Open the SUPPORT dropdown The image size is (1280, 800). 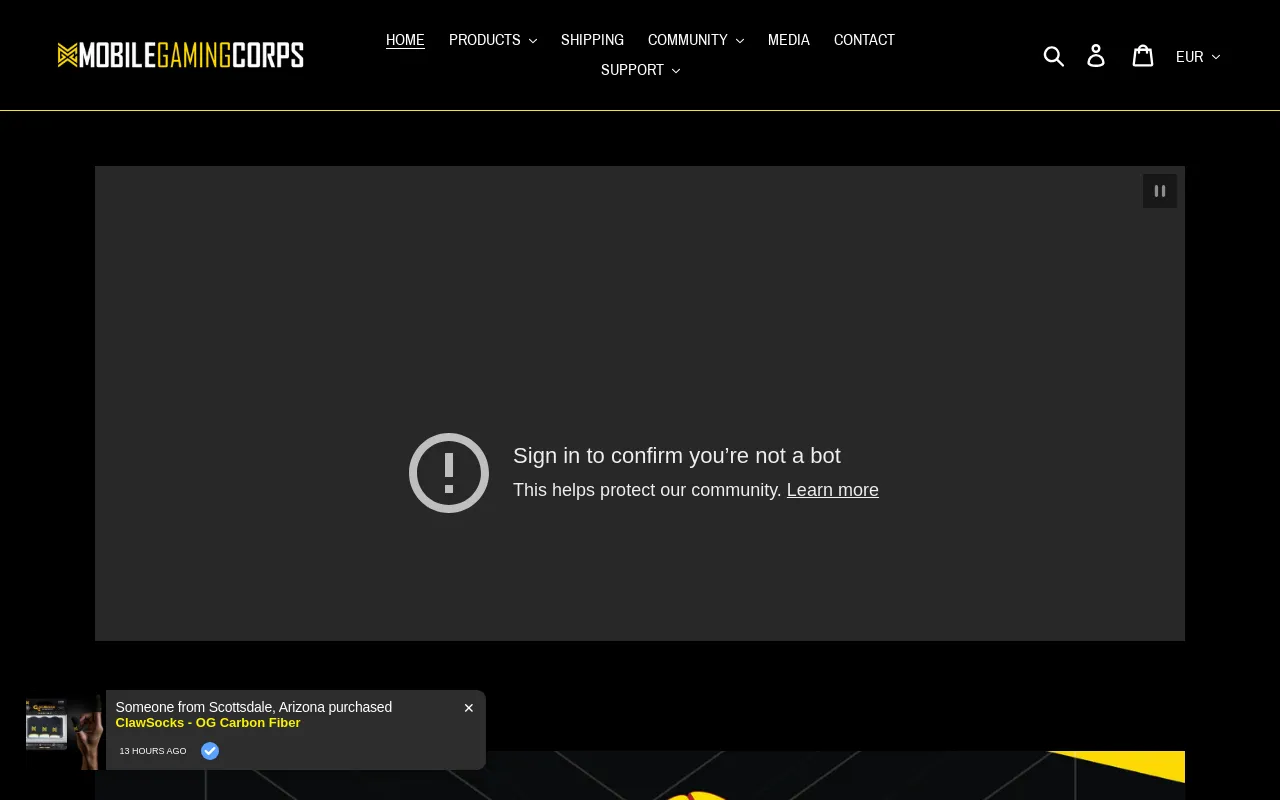pos(640,70)
